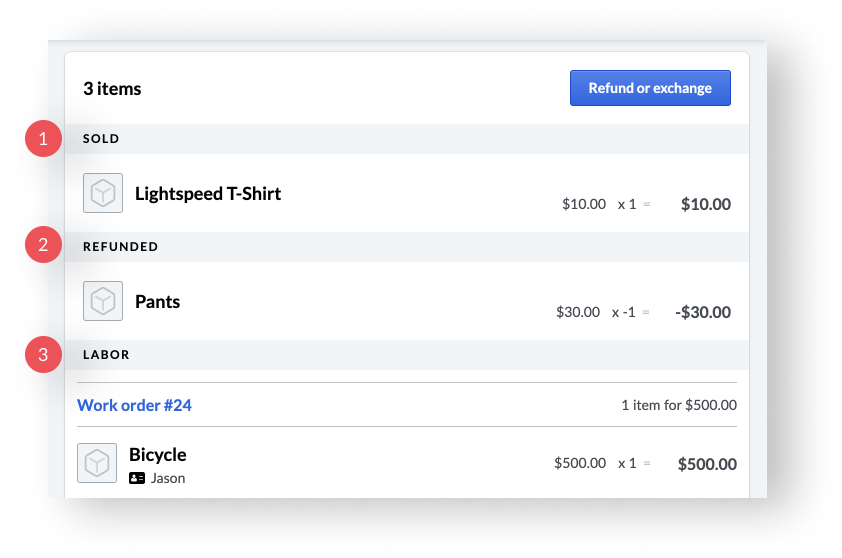
Task: Click the Bicycle product placeholder icon
Action: [x=97, y=463]
